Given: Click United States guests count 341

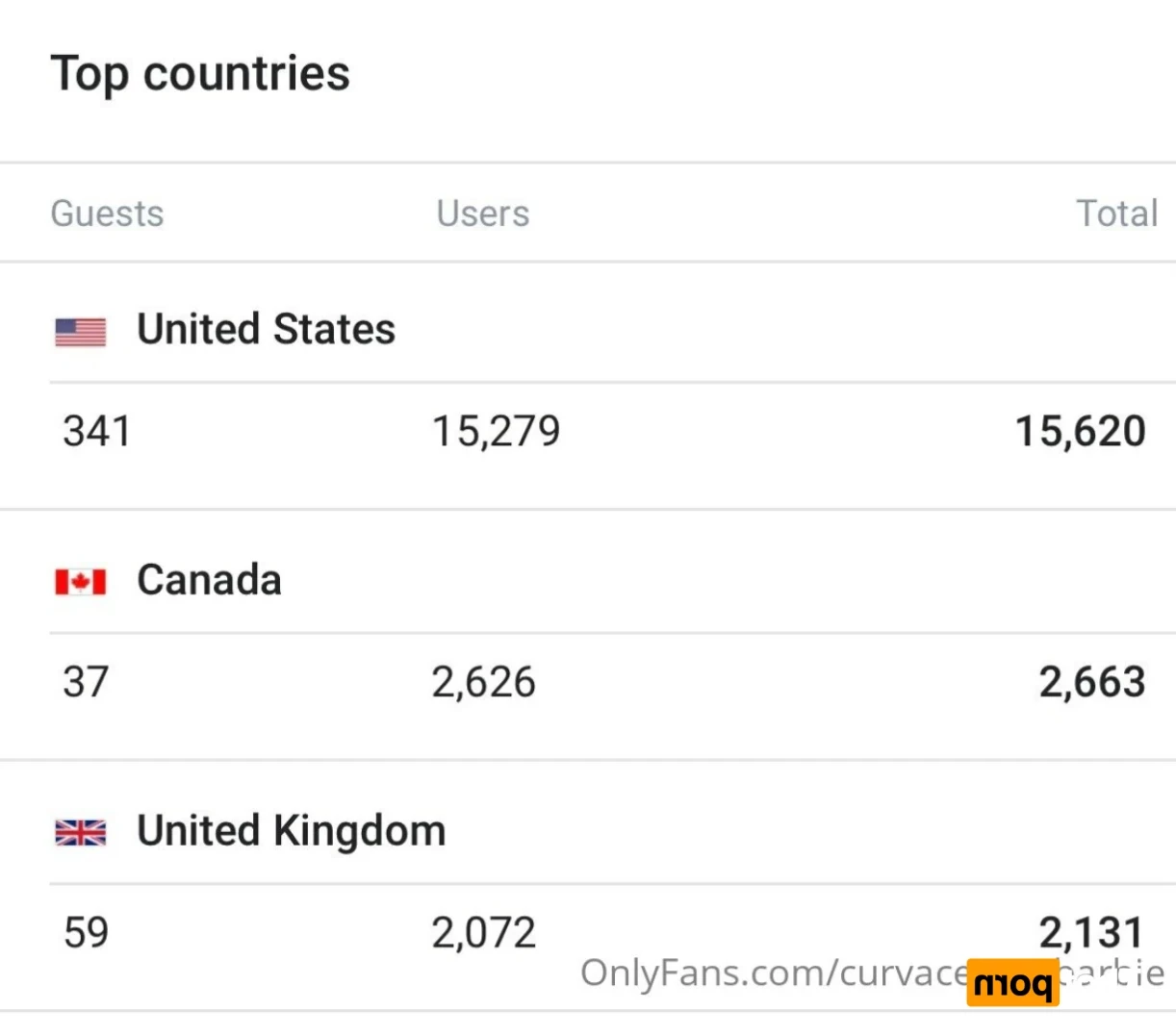Looking at the screenshot, I should click(x=97, y=431).
